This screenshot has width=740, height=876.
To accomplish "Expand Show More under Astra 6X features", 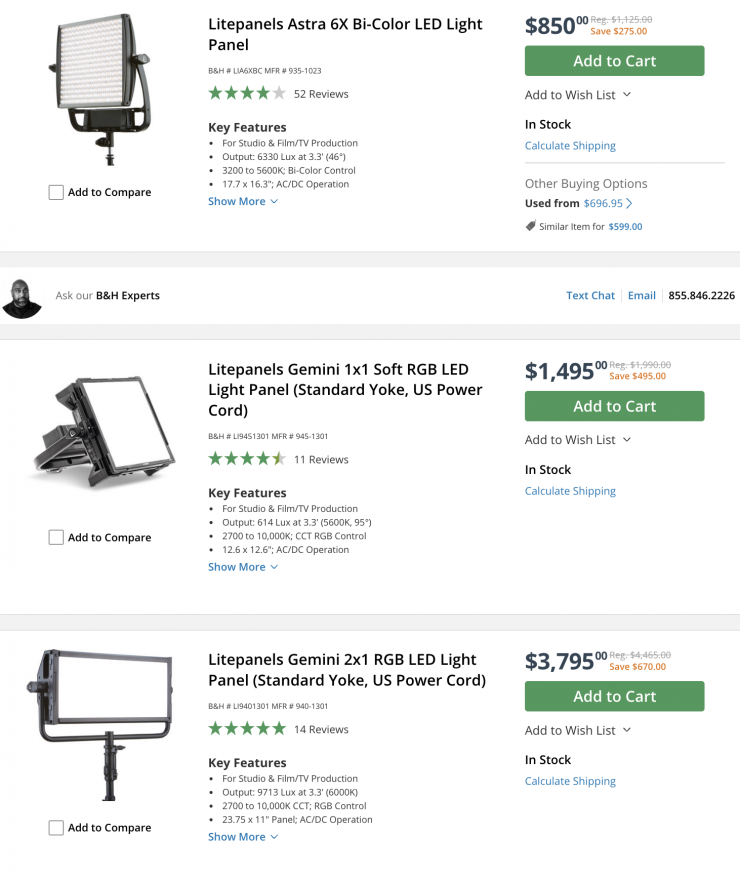I will click(242, 201).
